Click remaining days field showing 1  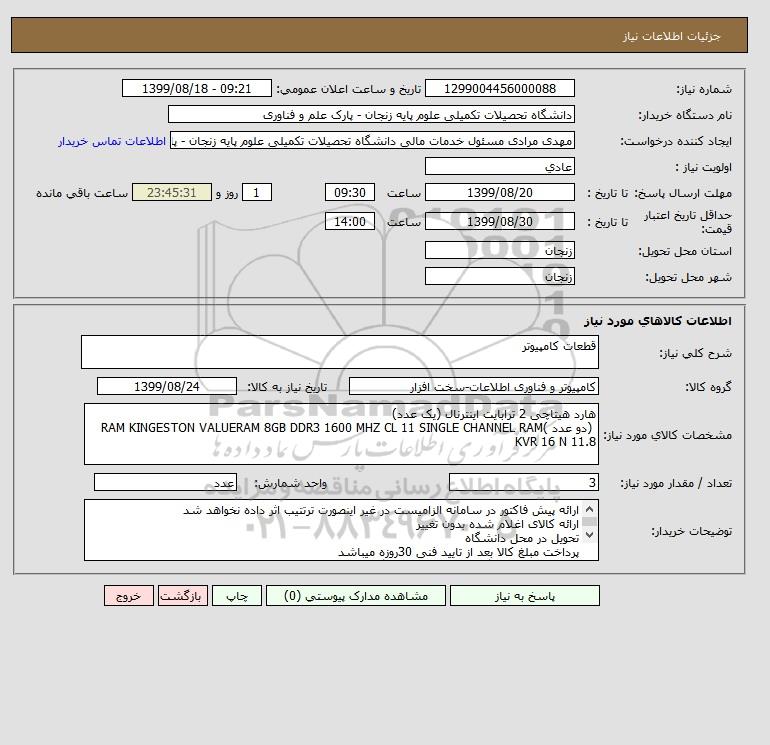tap(256, 193)
